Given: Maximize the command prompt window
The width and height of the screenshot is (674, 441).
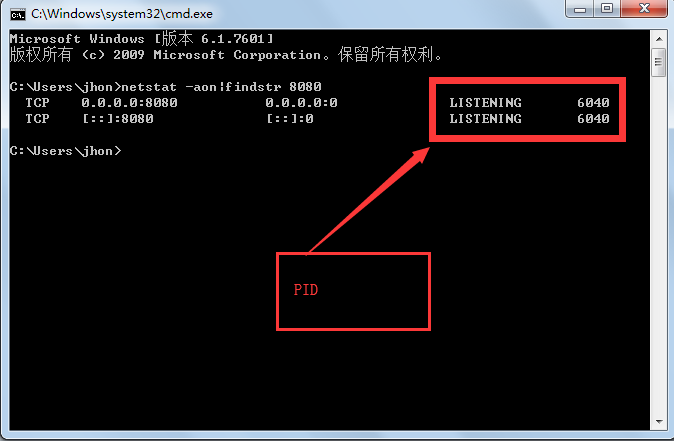Looking at the screenshot, I should point(607,9).
